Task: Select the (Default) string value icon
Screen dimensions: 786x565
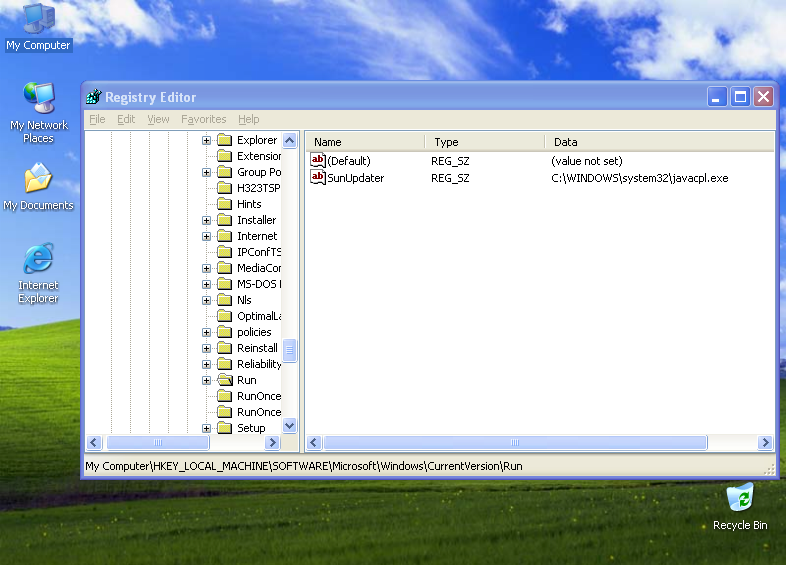Action: click(318, 160)
